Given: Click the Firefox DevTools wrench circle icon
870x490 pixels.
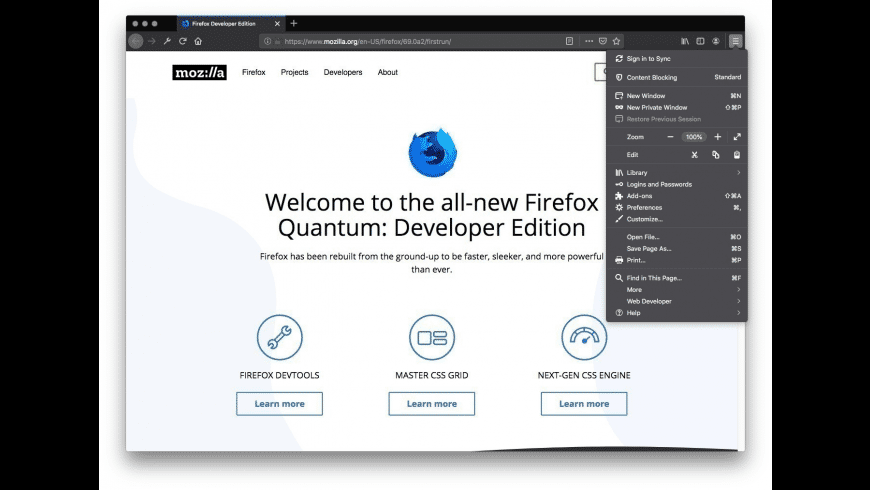Looking at the screenshot, I should tap(280, 337).
